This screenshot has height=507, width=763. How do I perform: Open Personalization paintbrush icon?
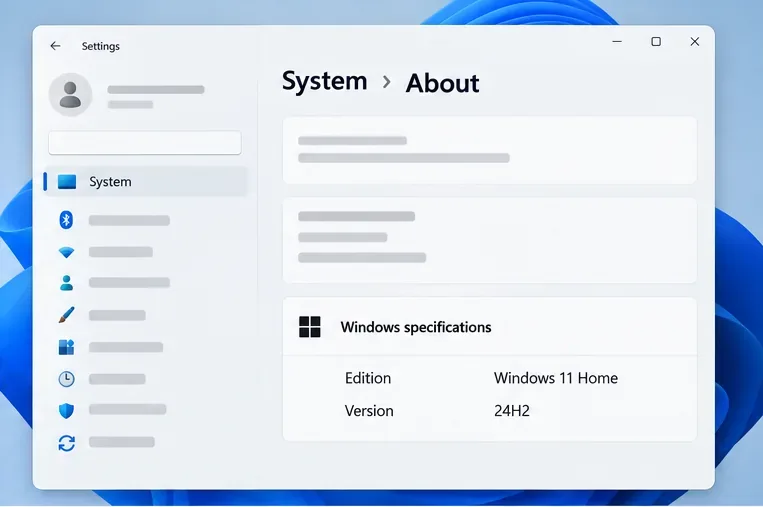coord(67,314)
